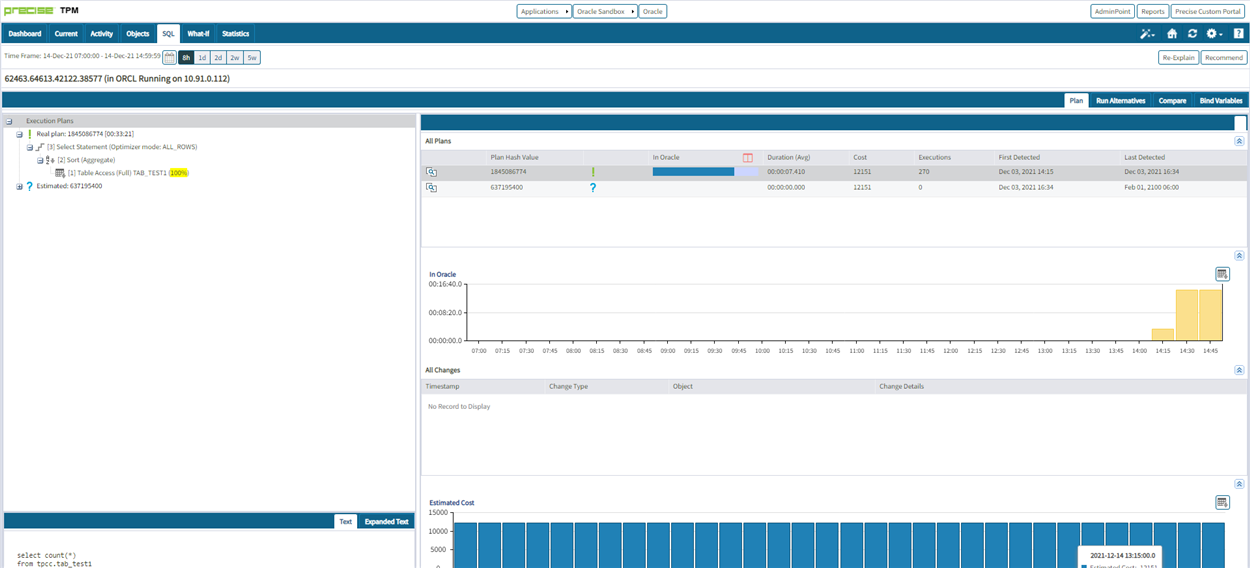
Task: Switch to the Objects tab
Action: (137, 33)
